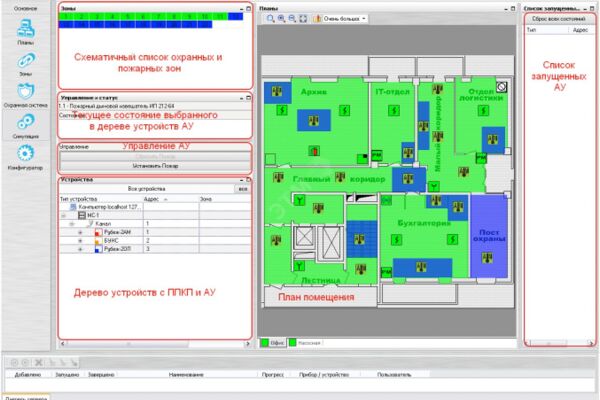This screenshot has width=600, height=400.
Task: Click the Запущено column header
Action: pos(67,375)
